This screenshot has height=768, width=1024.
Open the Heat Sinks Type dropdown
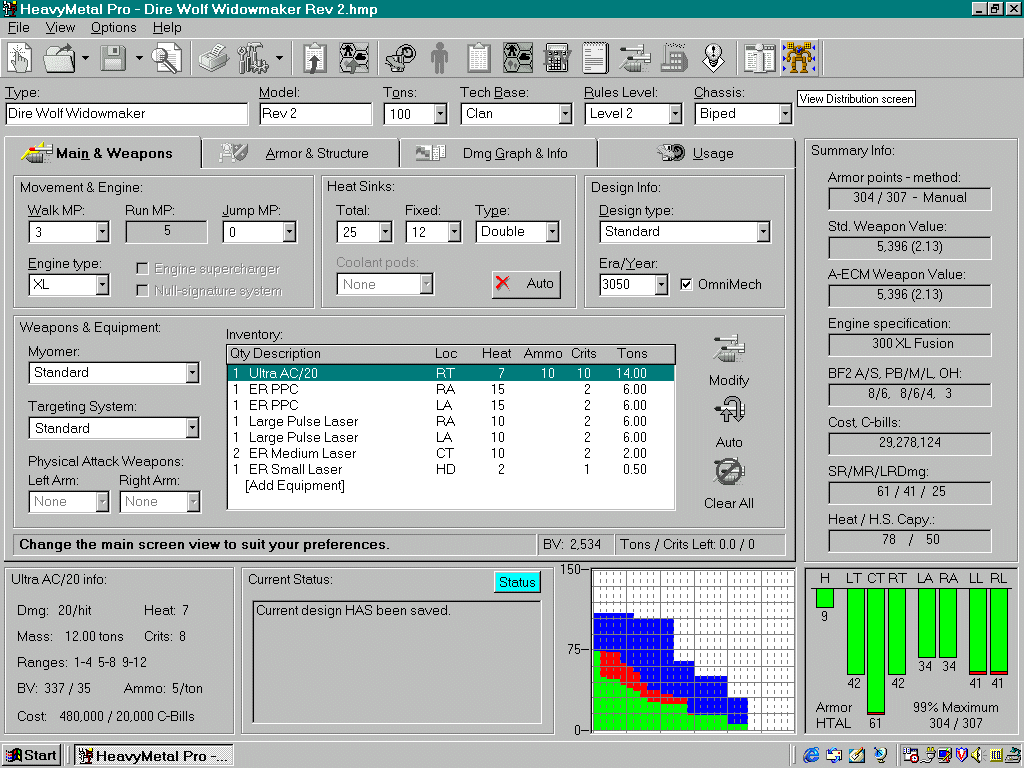pyautogui.click(x=552, y=232)
